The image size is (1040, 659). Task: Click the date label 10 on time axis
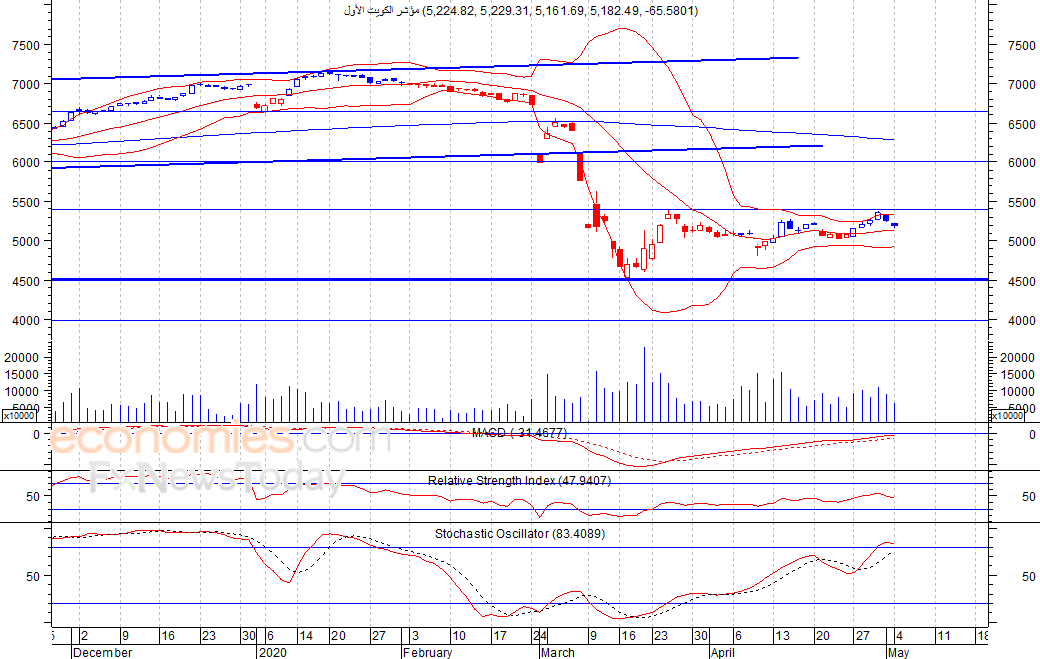tap(458, 636)
